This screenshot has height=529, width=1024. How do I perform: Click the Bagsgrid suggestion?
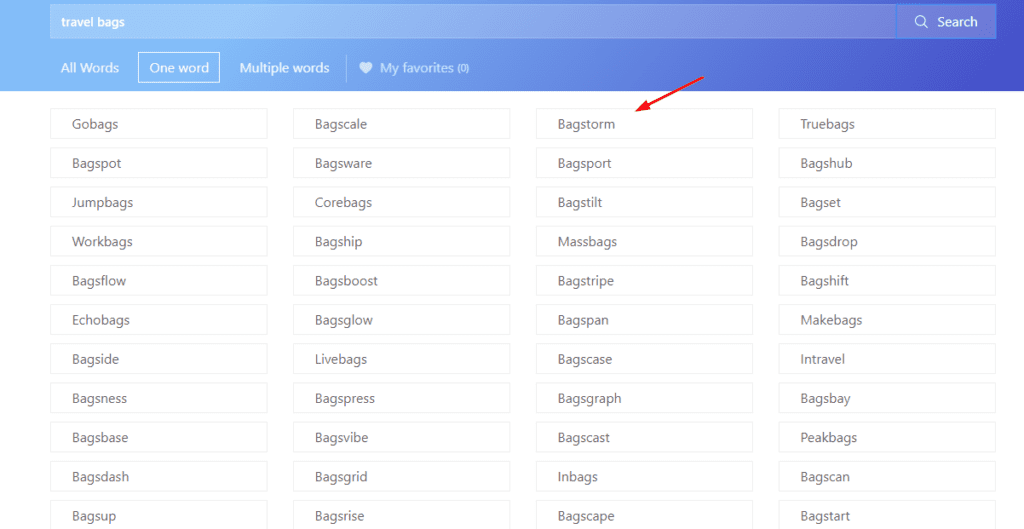402,476
